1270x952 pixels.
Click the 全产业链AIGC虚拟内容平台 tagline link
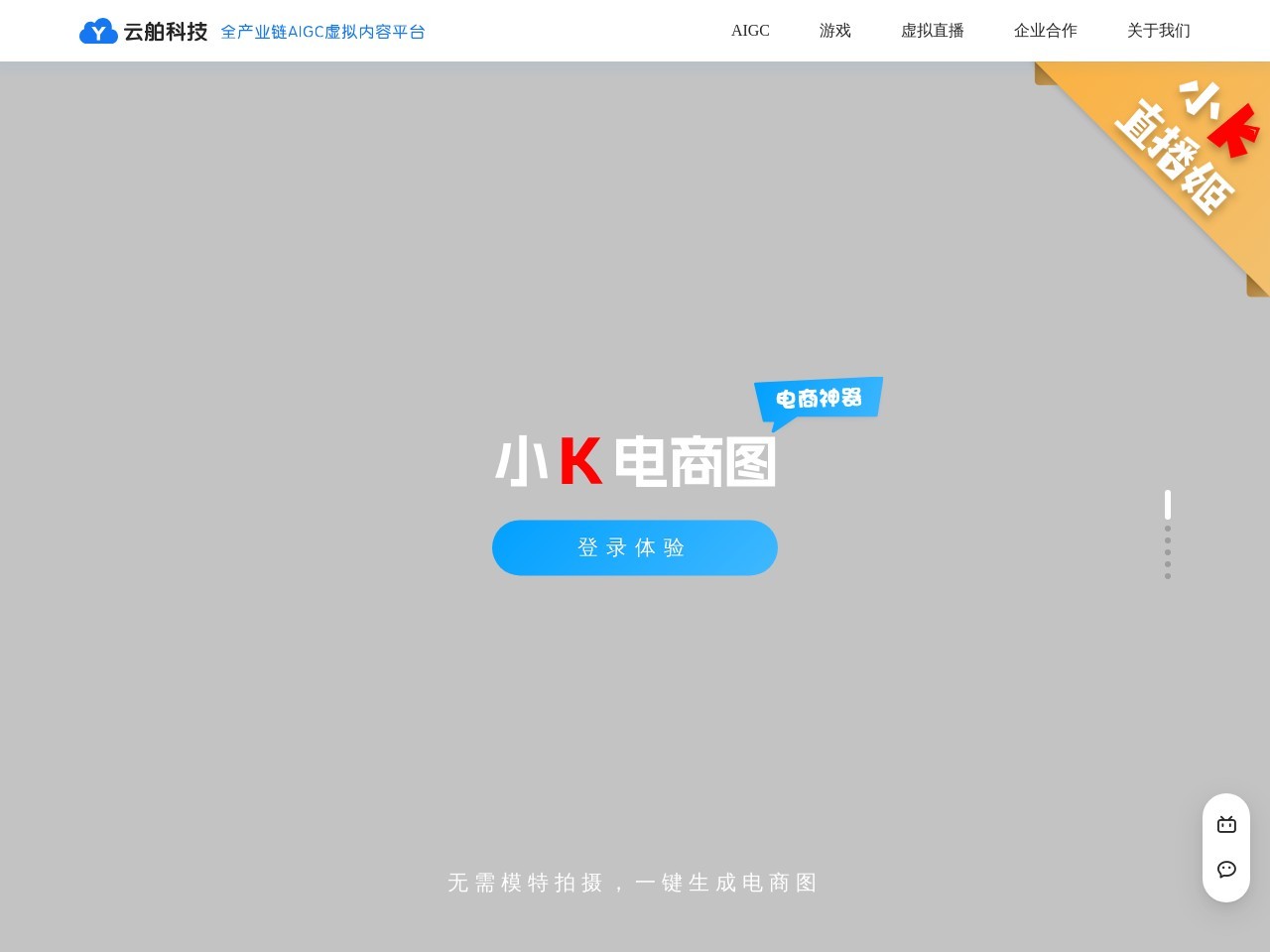tap(322, 32)
